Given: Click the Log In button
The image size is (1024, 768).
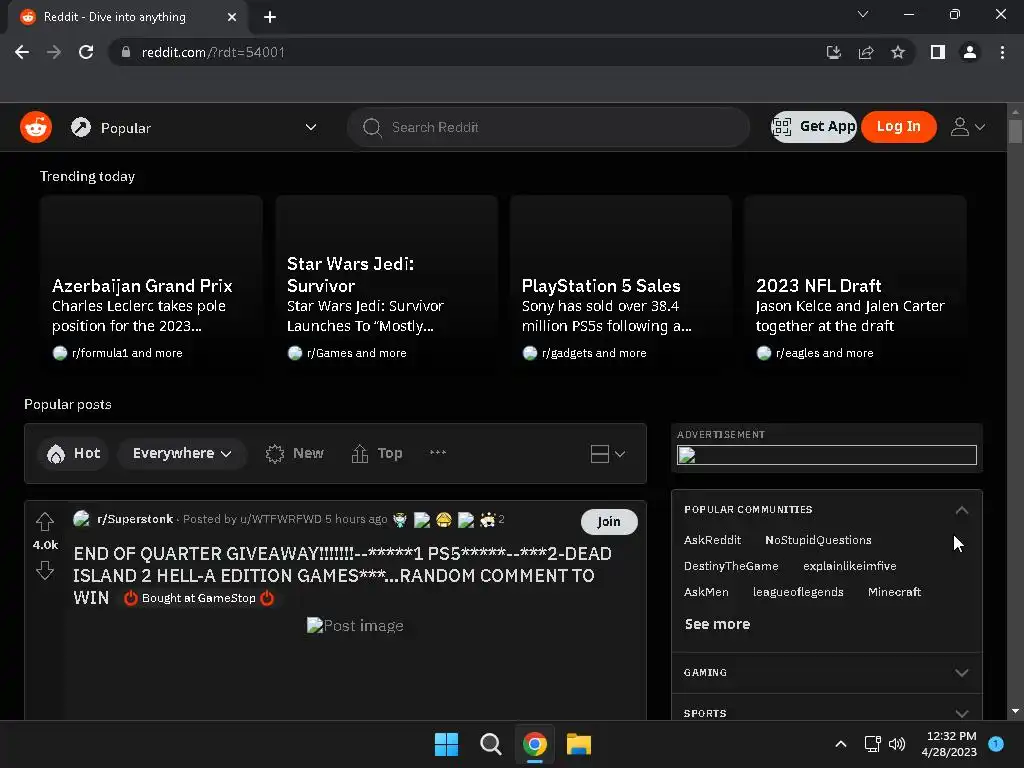Looking at the screenshot, I should 899,127.
